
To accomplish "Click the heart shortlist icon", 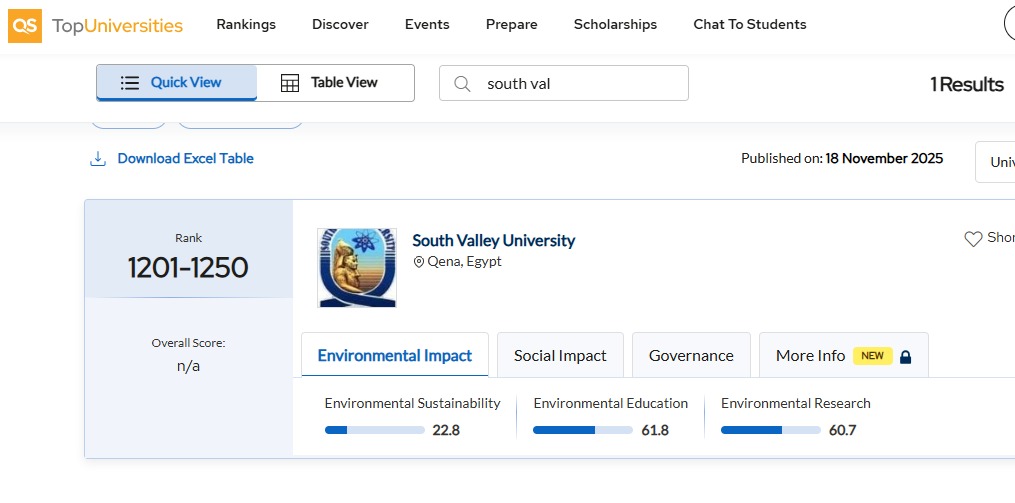I will pyautogui.click(x=973, y=239).
